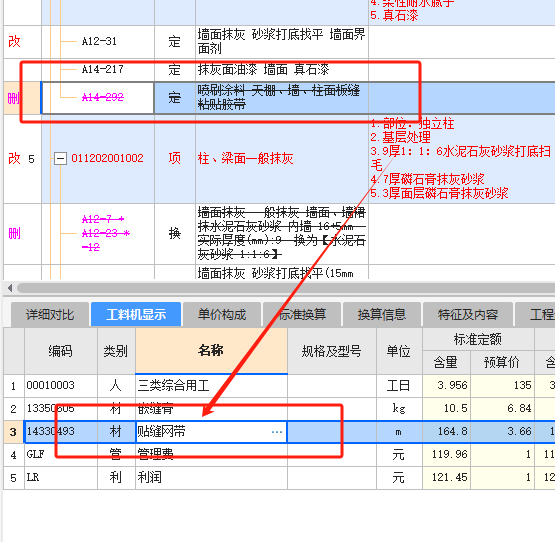Click the ellipsis button in 贴缝网带 cell
This screenshot has height=542, width=555.
[x=277, y=432]
